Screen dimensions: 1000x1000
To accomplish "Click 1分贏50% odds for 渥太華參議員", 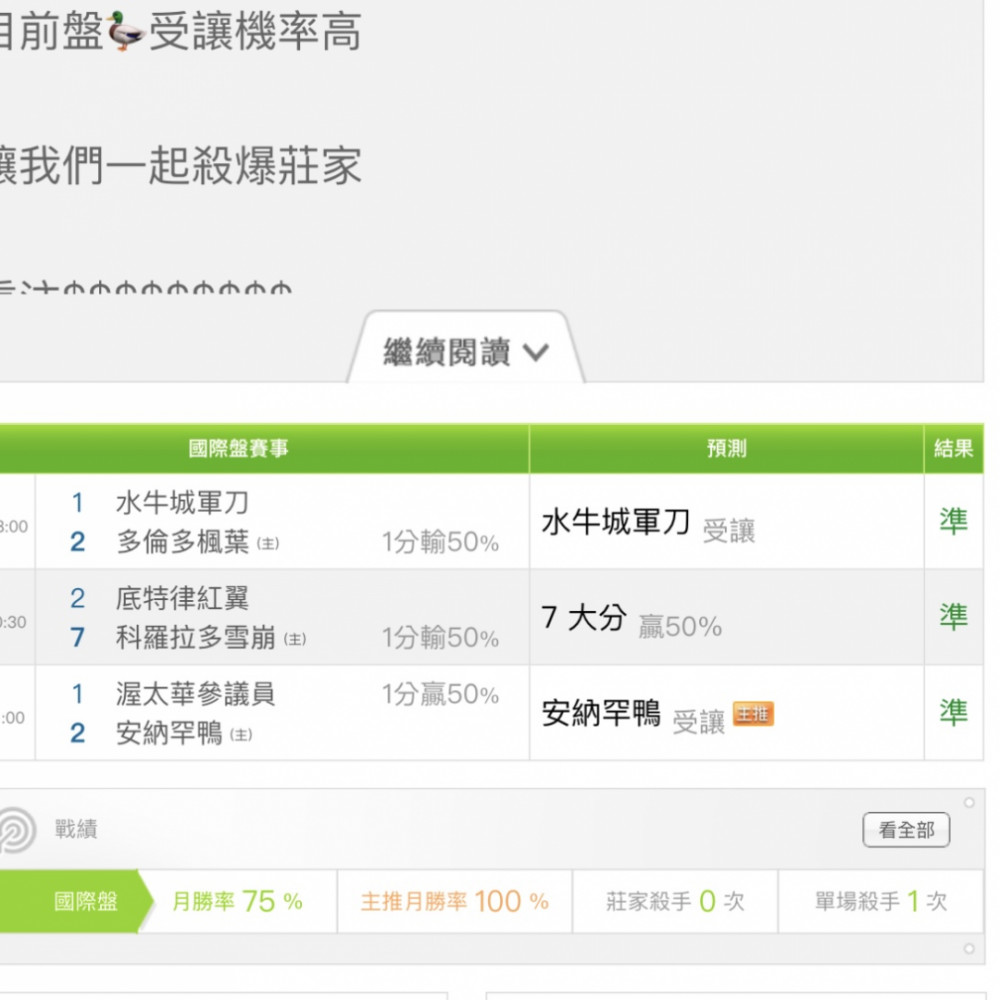I will click(440, 695).
